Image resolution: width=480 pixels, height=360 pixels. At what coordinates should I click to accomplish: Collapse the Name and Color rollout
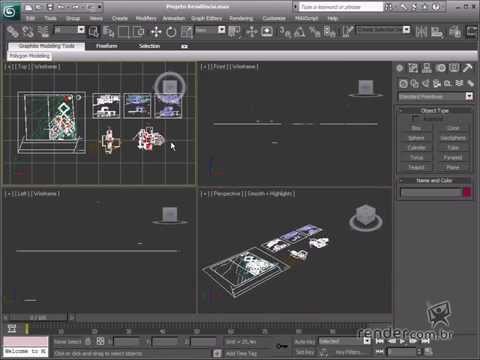pyautogui.click(x=435, y=180)
